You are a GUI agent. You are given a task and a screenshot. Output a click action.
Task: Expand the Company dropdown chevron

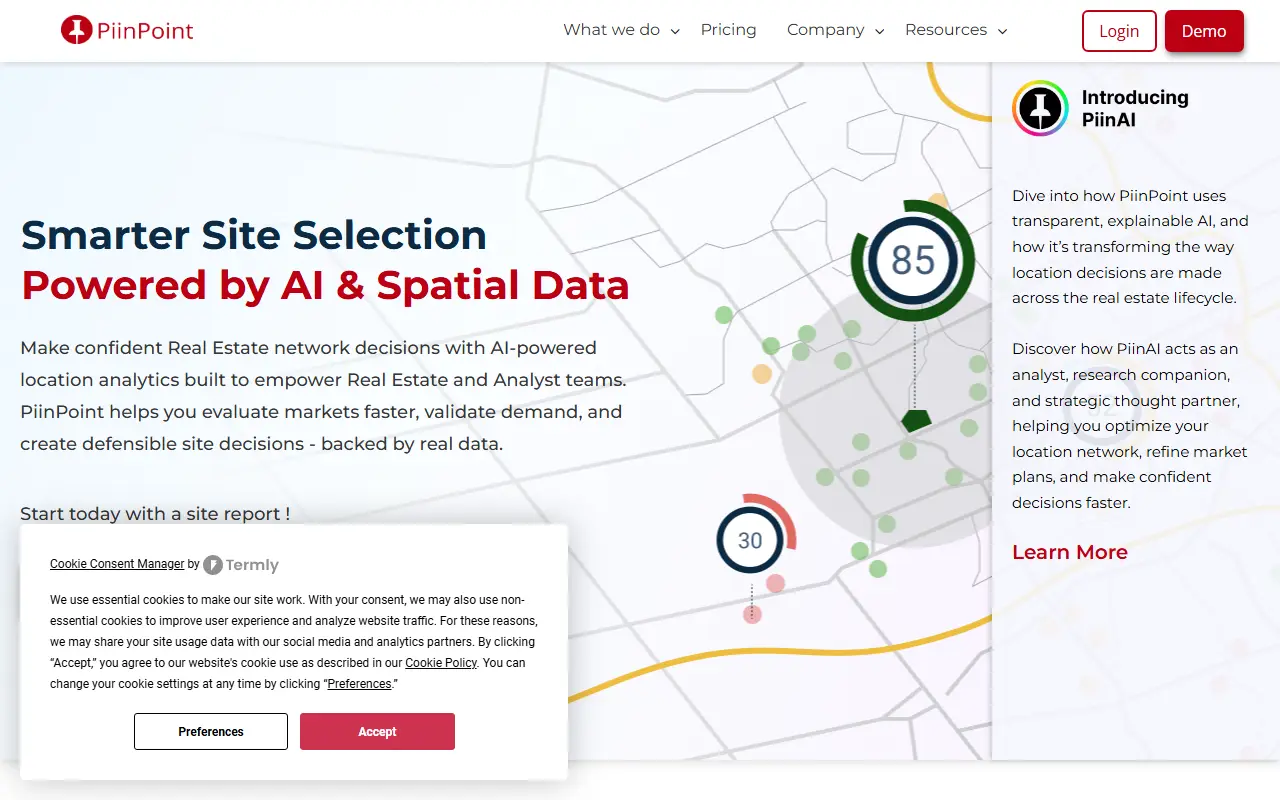pyautogui.click(x=879, y=32)
